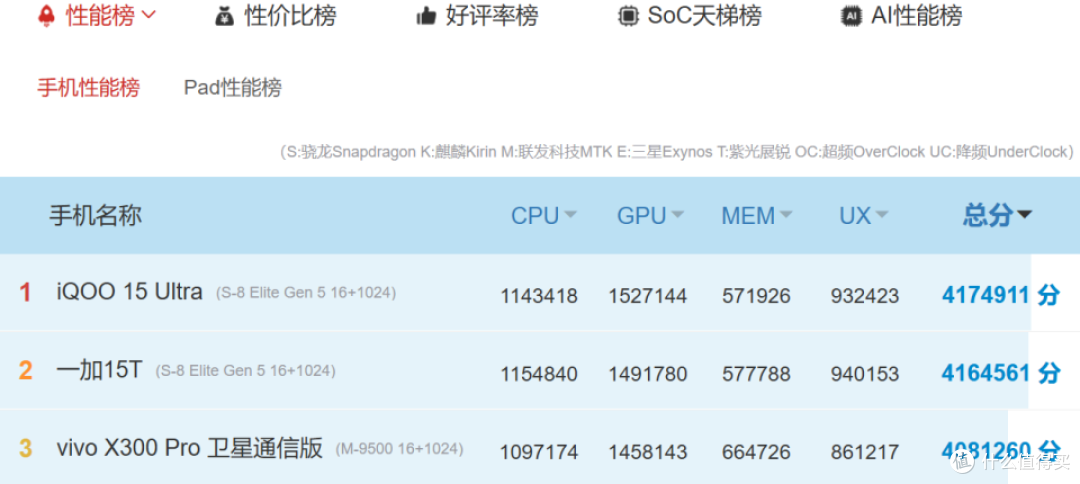The image size is (1080, 484).
Task: Sort by CPU column arrow
Action: [570, 215]
